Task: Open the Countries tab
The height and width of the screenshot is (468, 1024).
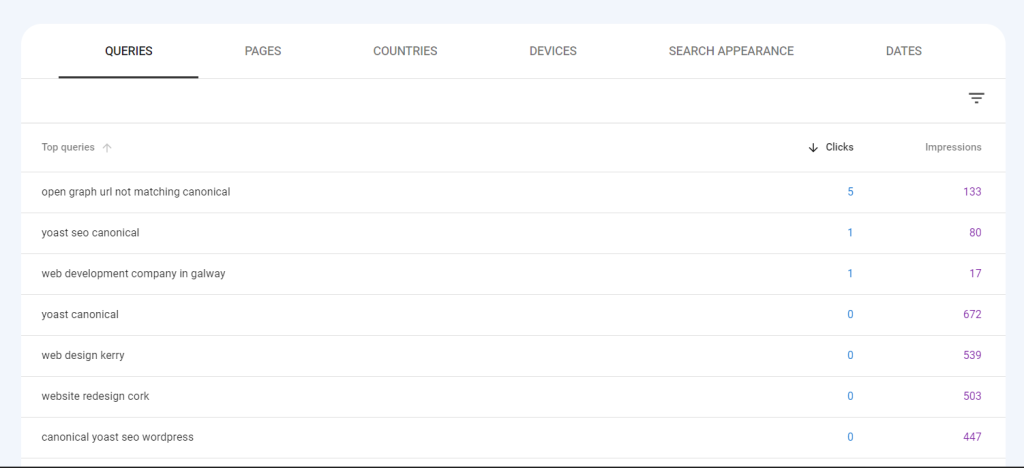Action: [405, 51]
